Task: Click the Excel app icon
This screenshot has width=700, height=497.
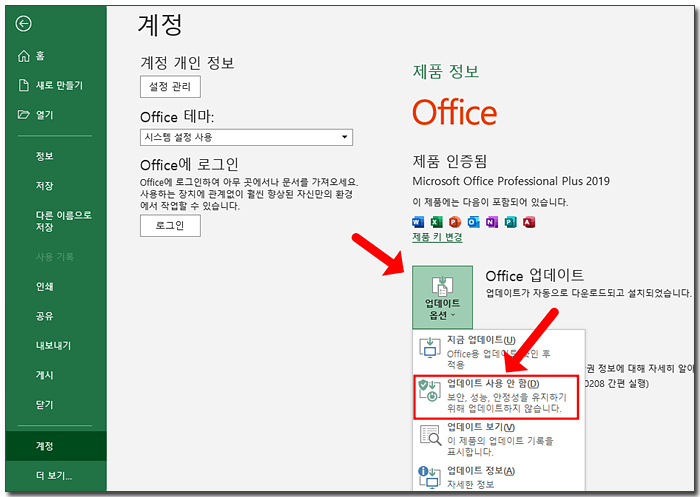Action: (x=436, y=222)
